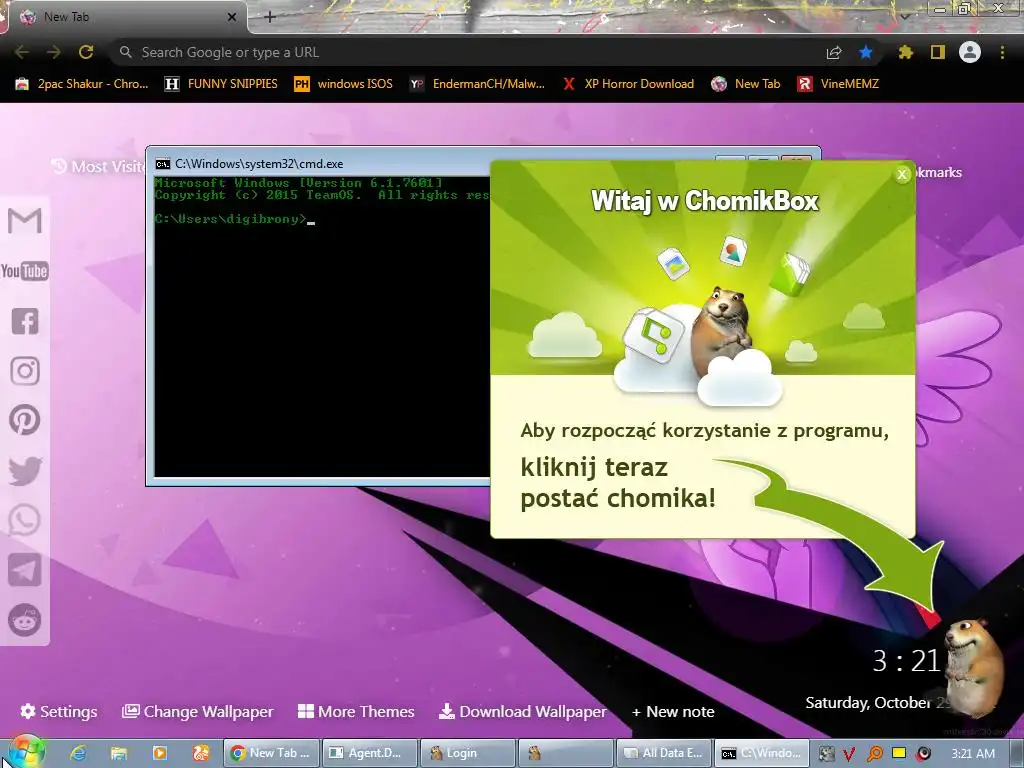This screenshot has width=1024, height=768.
Task: Open the Telegram icon in the sidebar
Action: pyautogui.click(x=25, y=570)
